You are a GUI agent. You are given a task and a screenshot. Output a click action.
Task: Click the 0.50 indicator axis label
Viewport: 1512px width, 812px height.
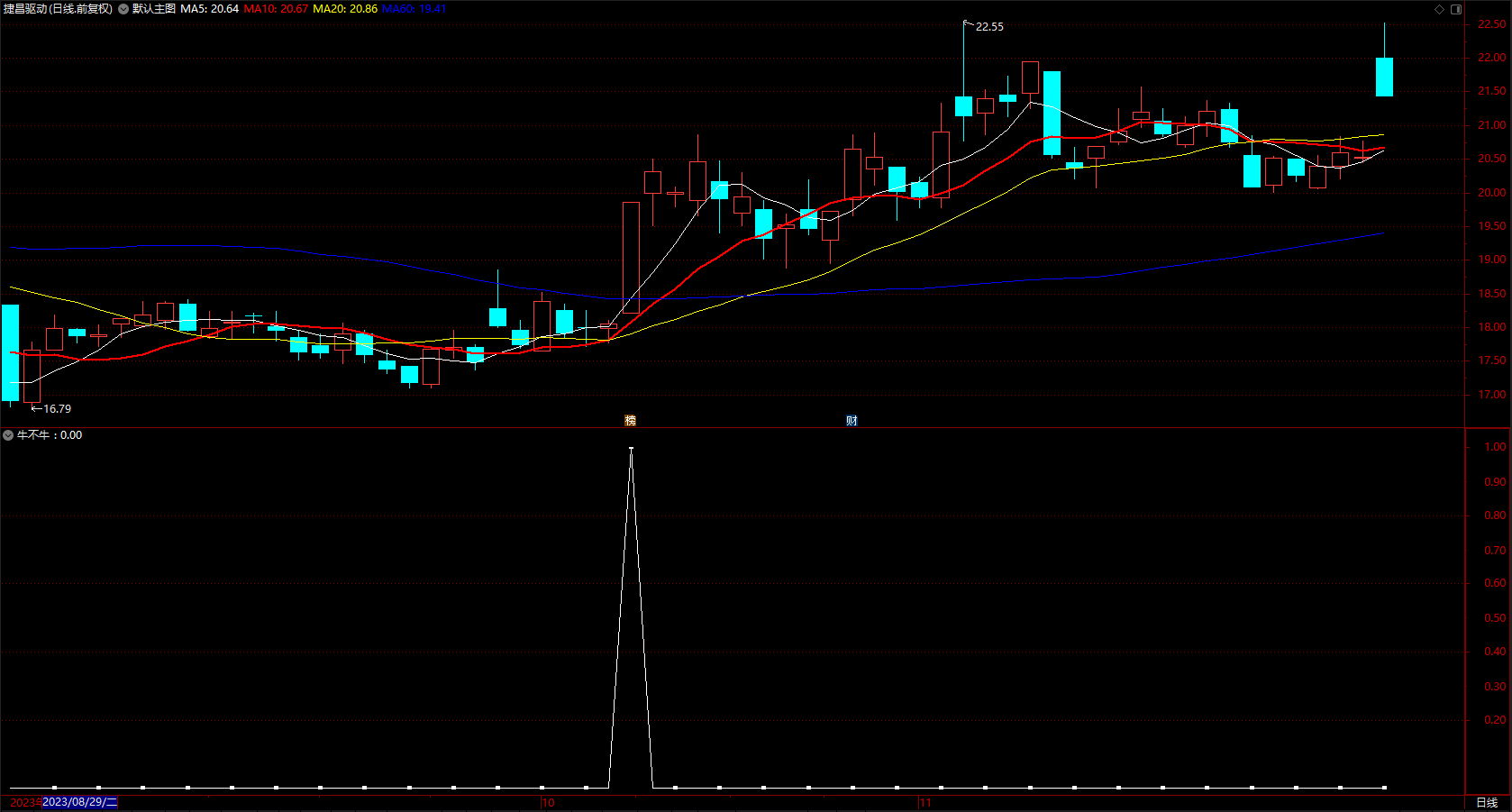point(1495,618)
